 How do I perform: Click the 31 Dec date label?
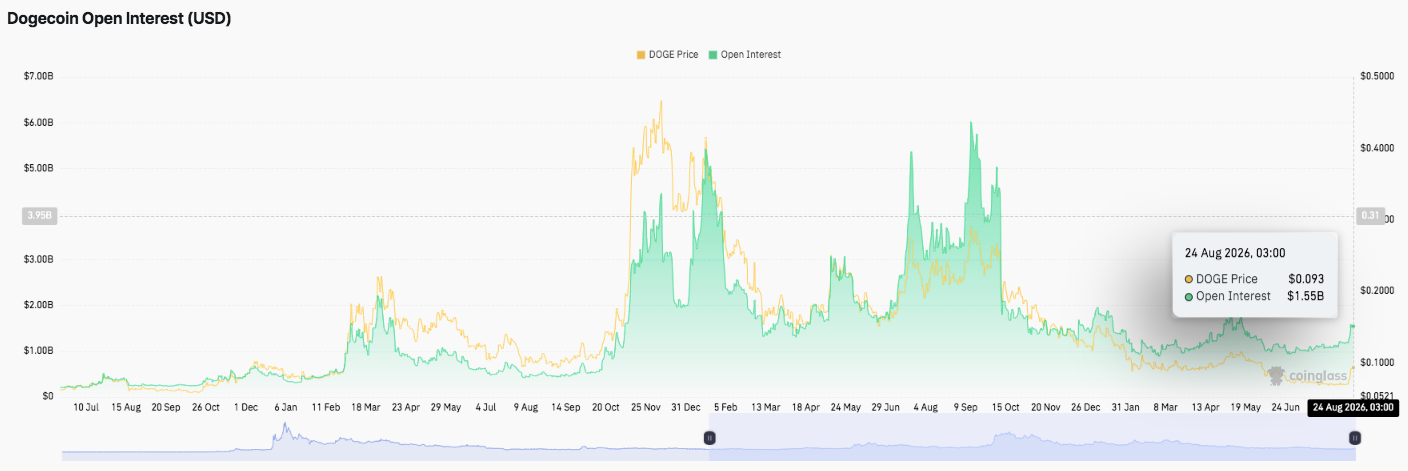coord(686,408)
